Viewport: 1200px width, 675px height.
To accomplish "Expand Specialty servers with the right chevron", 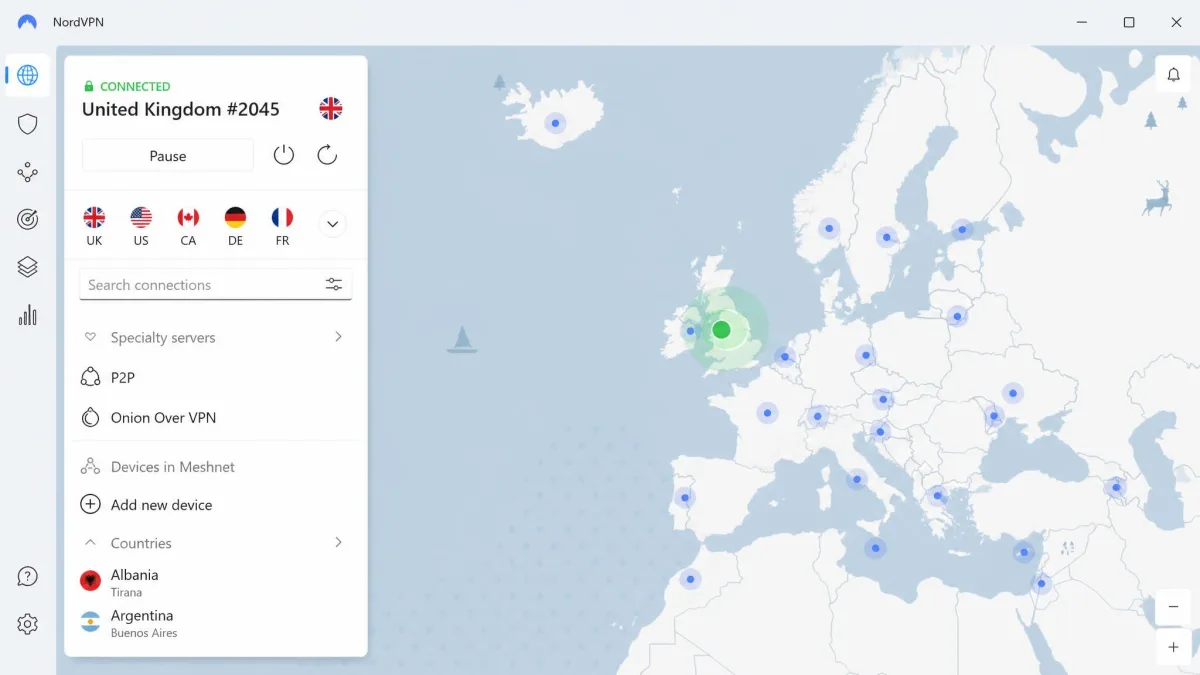I will [338, 337].
